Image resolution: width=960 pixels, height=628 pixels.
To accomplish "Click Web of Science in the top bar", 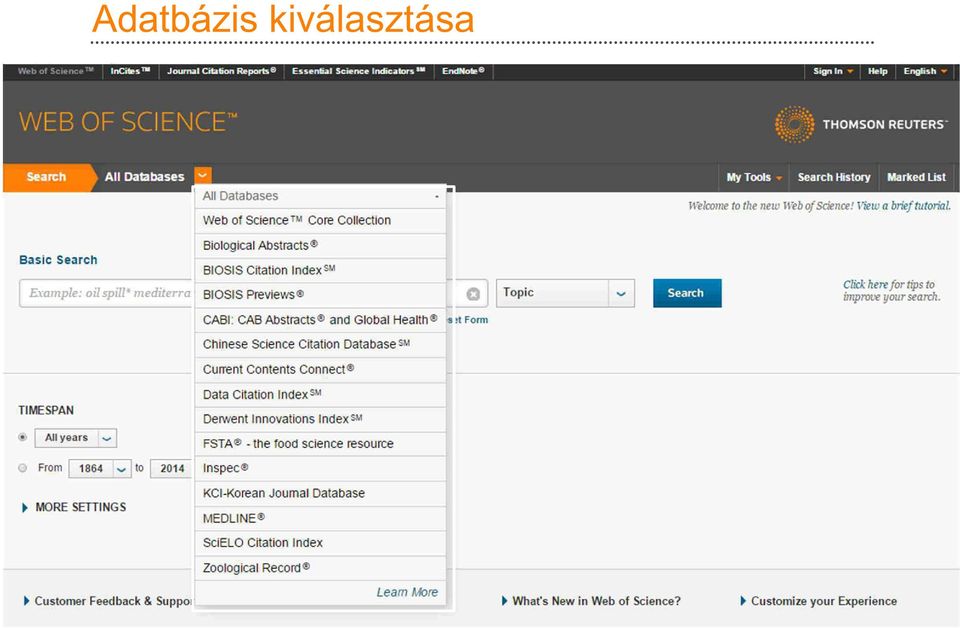I will (55, 71).
